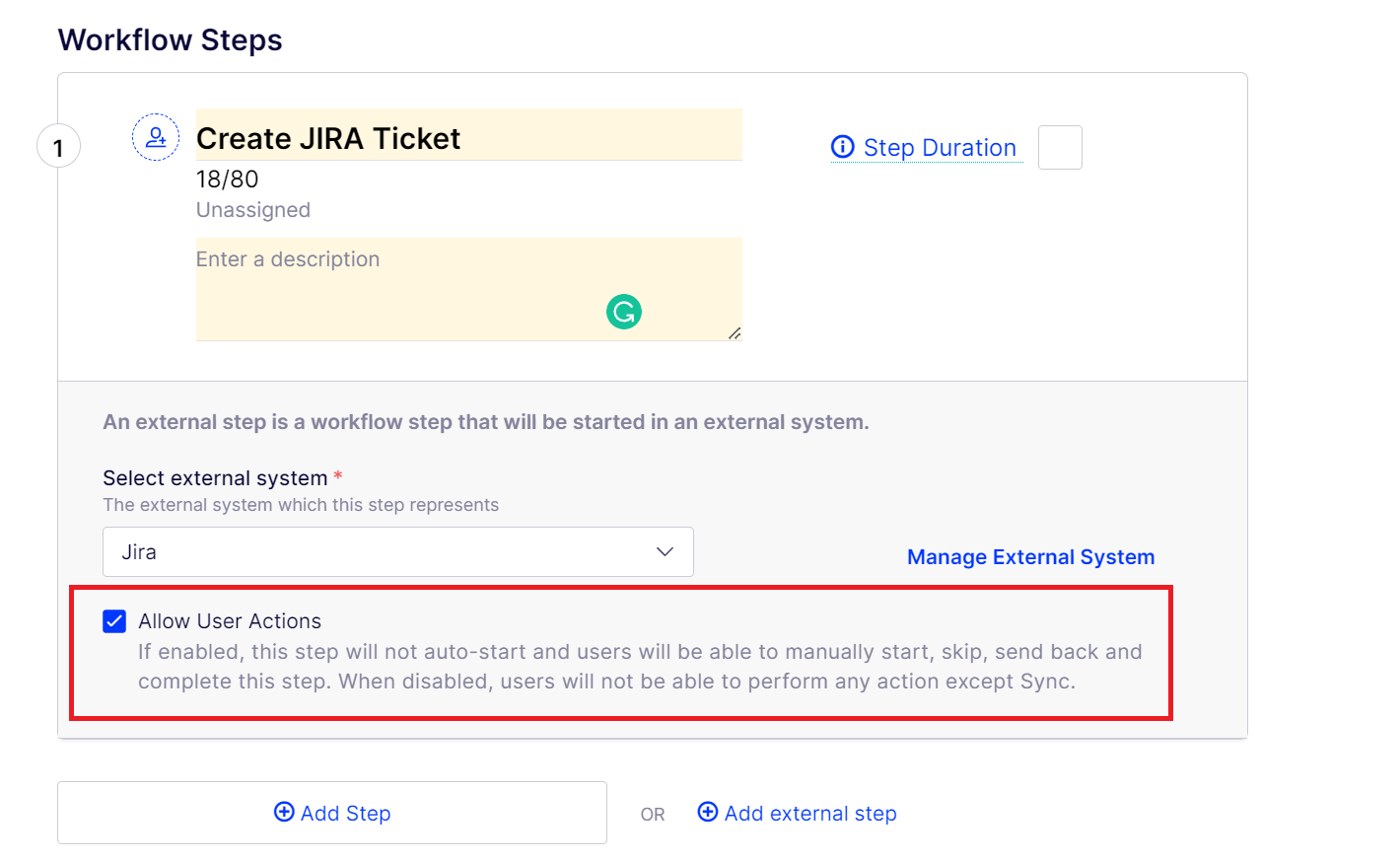Click the Add external step link
The height and width of the screenshot is (862, 1400).
(x=810, y=814)
